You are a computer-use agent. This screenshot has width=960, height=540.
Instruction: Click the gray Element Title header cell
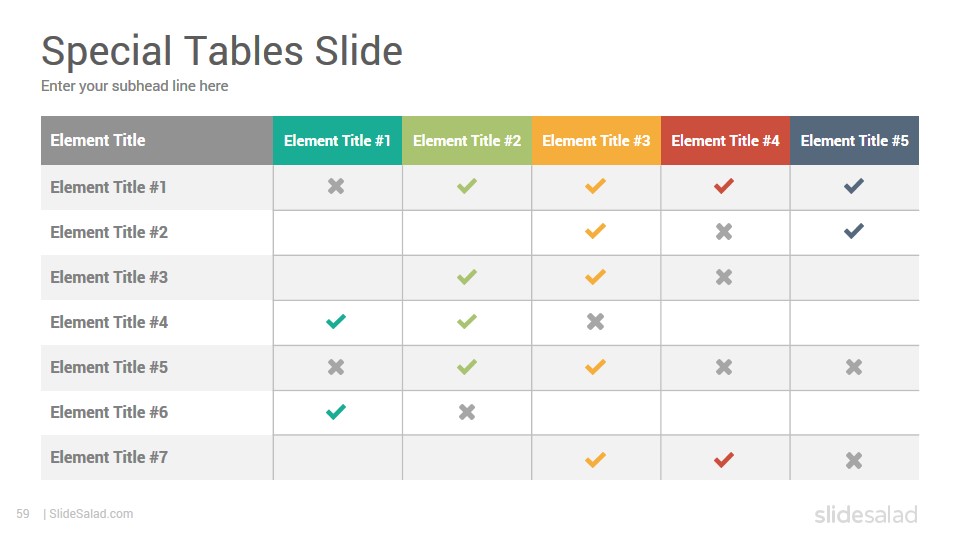(x=157, y=140)
